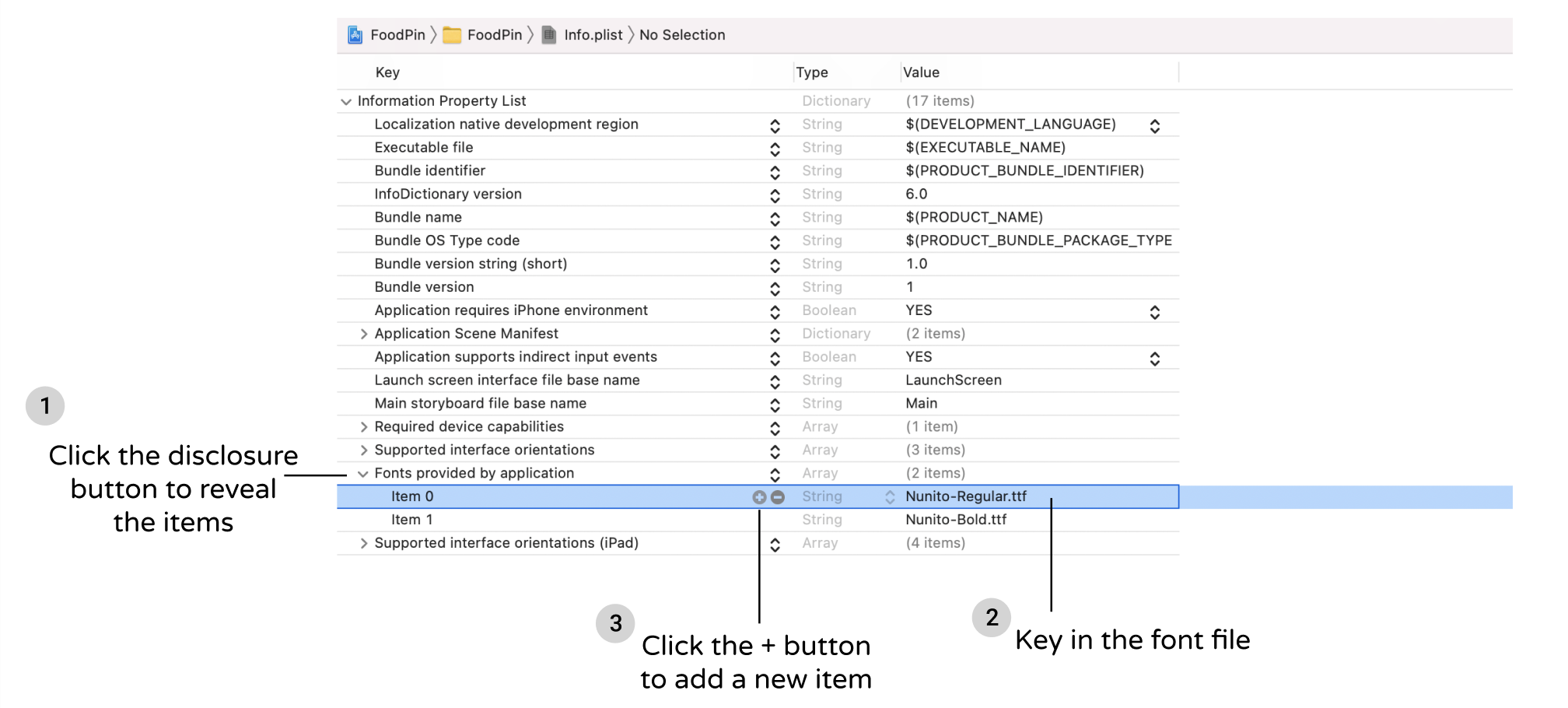Expand Supported interface orientations (iPad)
Image resolution: width=1568 pixels, height=708 pixels.
[363, 543]
